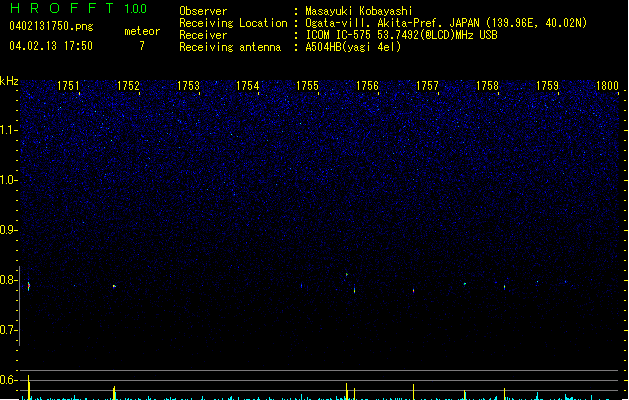
Task: Click the 1755 time tick label
Action: coord(308,87)
